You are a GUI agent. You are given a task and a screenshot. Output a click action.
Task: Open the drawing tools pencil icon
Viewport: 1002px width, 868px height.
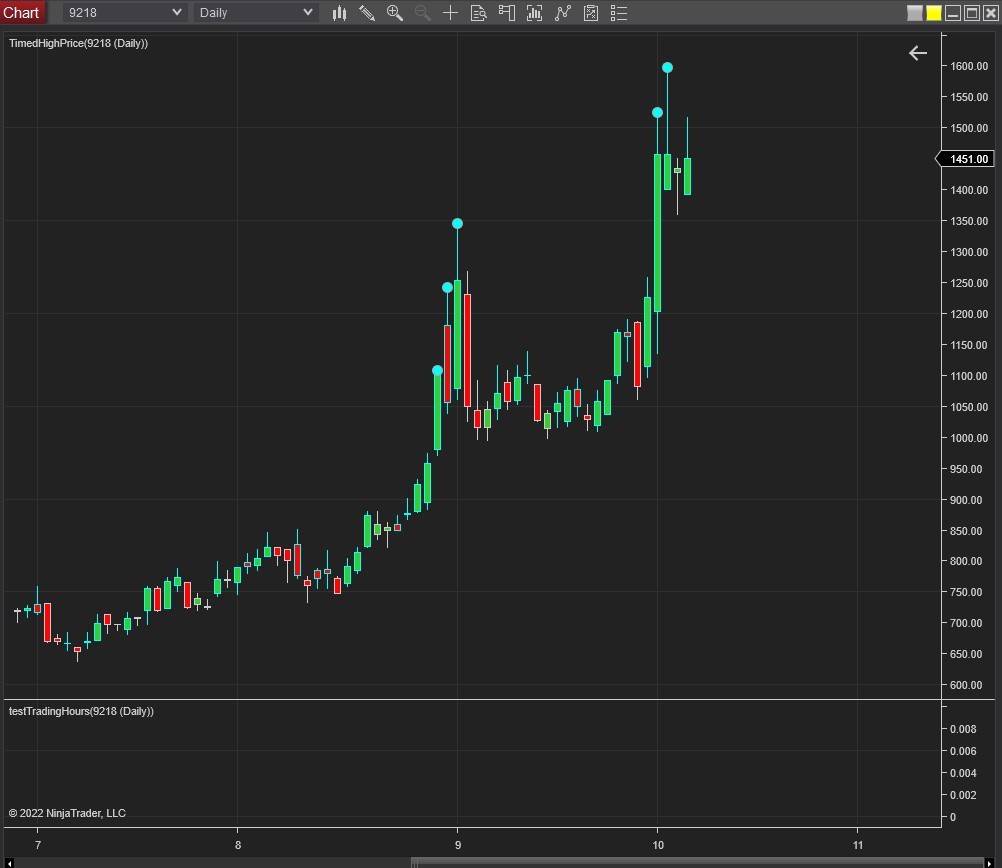point(367,13)
